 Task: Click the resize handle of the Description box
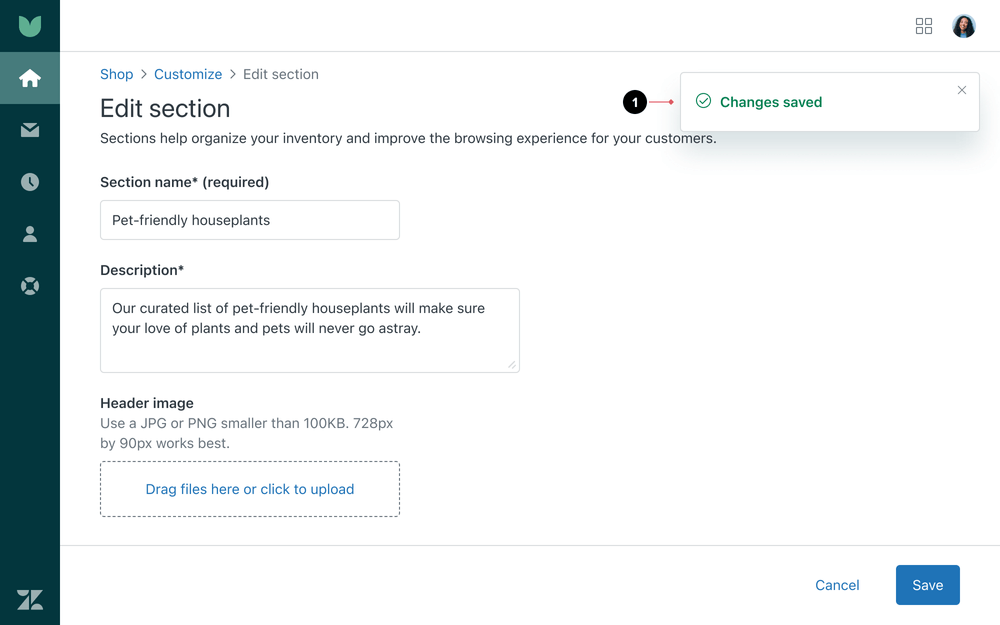(512, 366)
